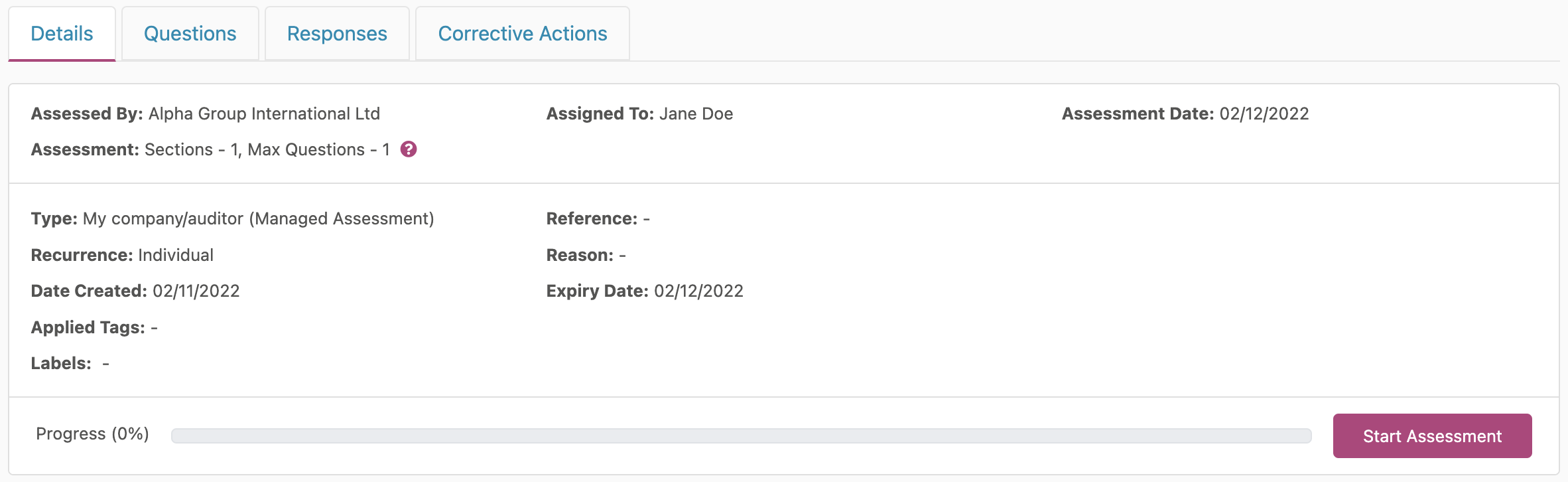Select the Corrective Actions tab
This screenshot has width=1568, height=482.
point(523,34)
